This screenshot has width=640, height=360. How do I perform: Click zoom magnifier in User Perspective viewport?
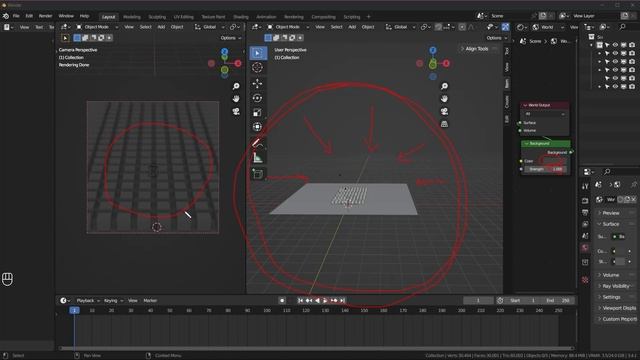click(x=444, y=86)
